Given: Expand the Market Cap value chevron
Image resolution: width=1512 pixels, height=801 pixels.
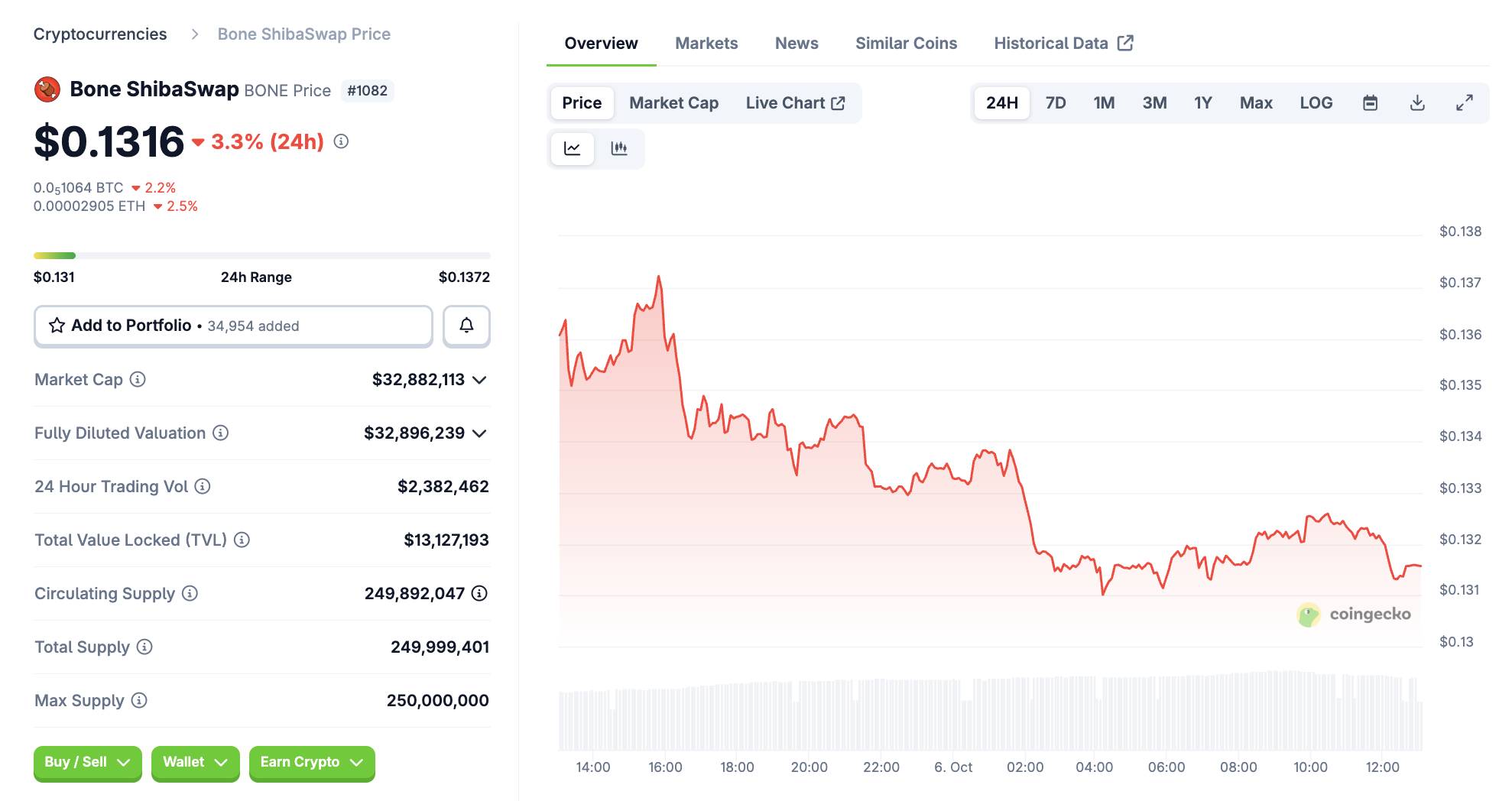Looking at the screenshot, I should [479, 380].
